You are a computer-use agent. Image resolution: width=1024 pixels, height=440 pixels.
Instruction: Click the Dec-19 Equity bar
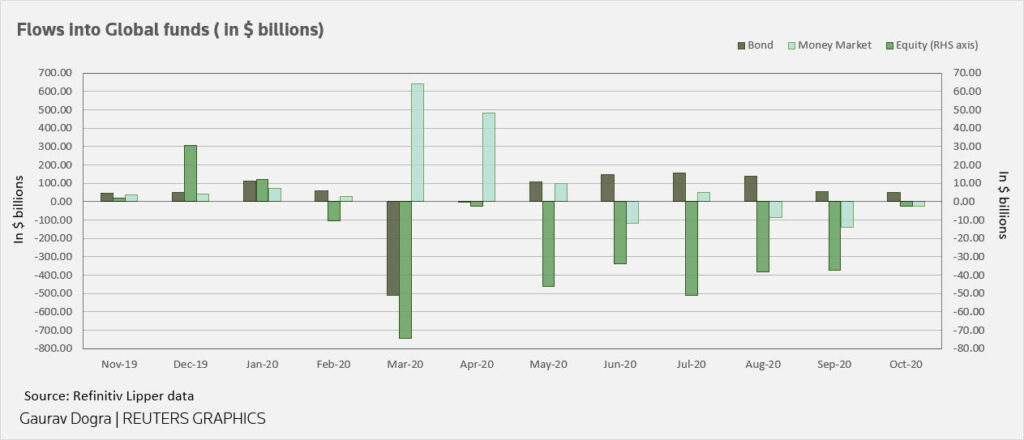click(190, 173)
